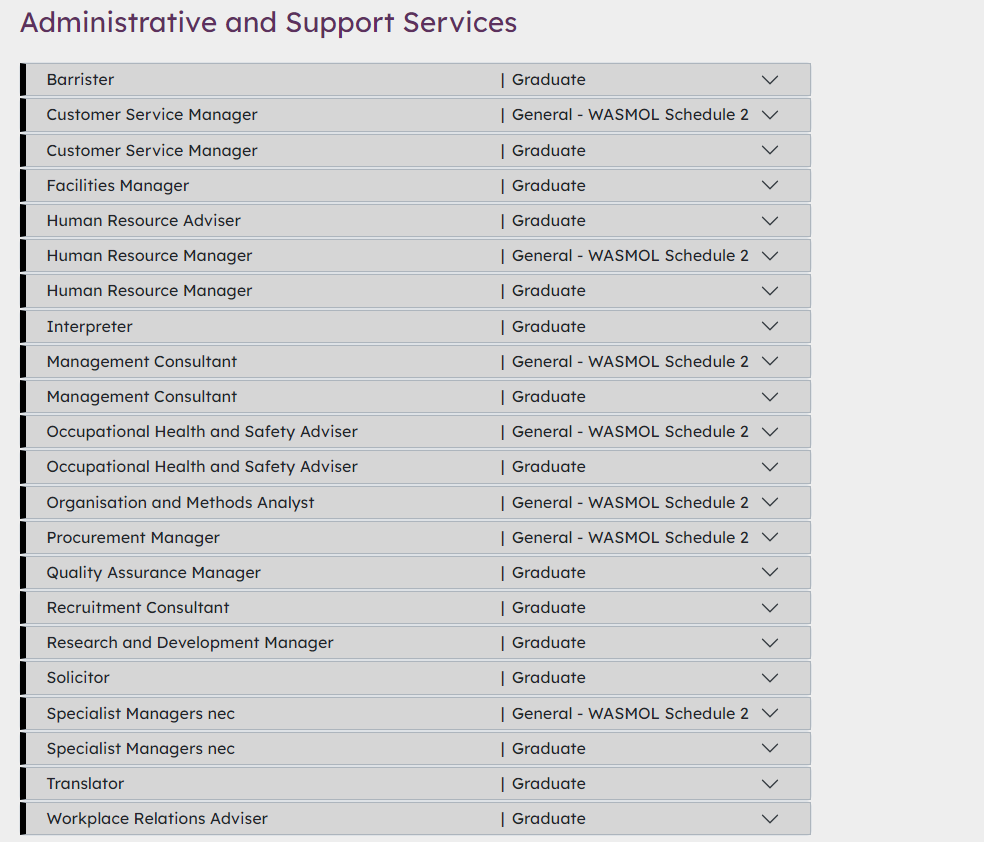The image size is (984, 842).
Task: Open Specialist Managers nec Graduate row
Action: [x=769, y=748]
